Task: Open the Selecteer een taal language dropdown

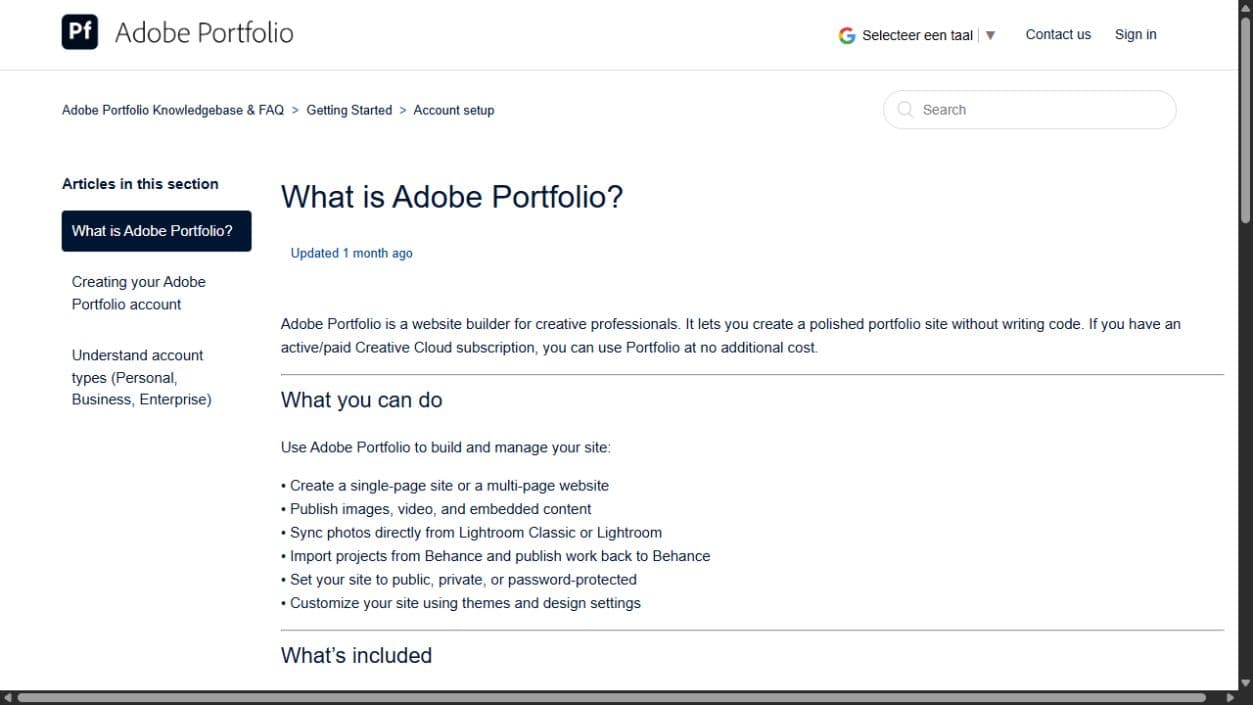Action: point(918,35)
